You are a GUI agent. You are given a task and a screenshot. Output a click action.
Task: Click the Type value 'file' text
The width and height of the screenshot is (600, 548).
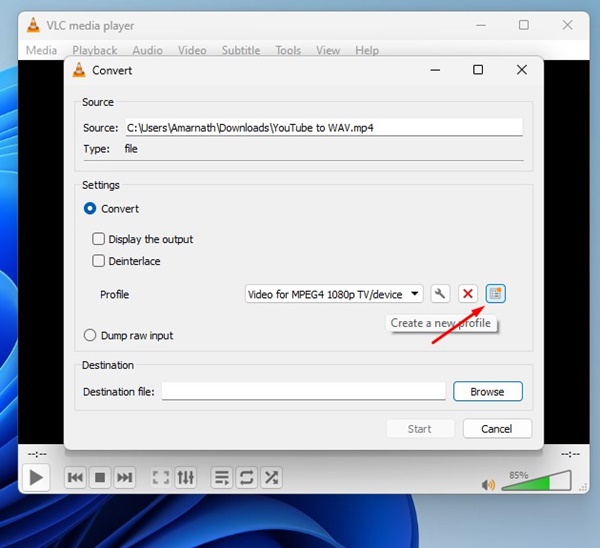[x=131, y=148]
